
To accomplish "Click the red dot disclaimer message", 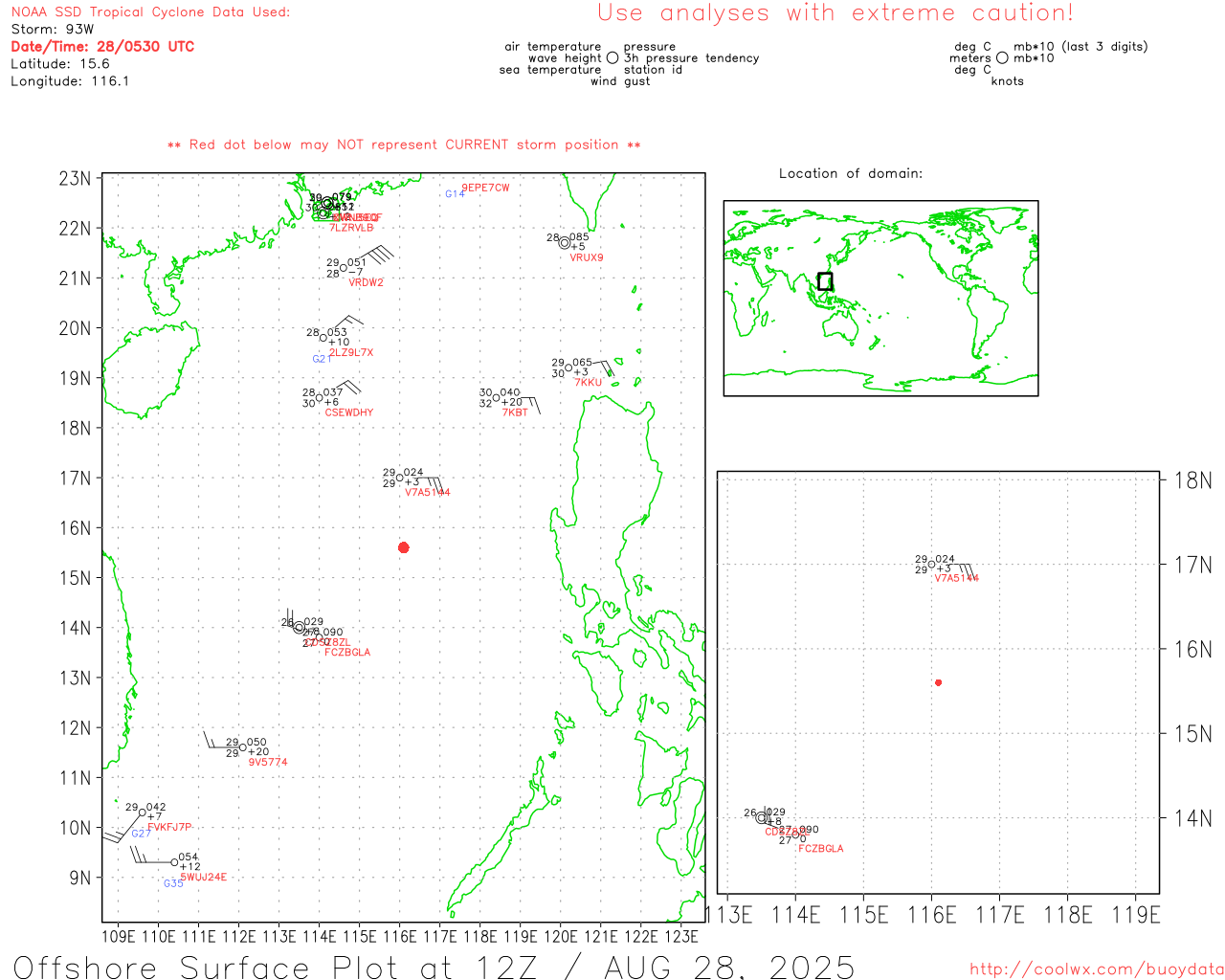I will pyautogui.click(x=404, y=145).
